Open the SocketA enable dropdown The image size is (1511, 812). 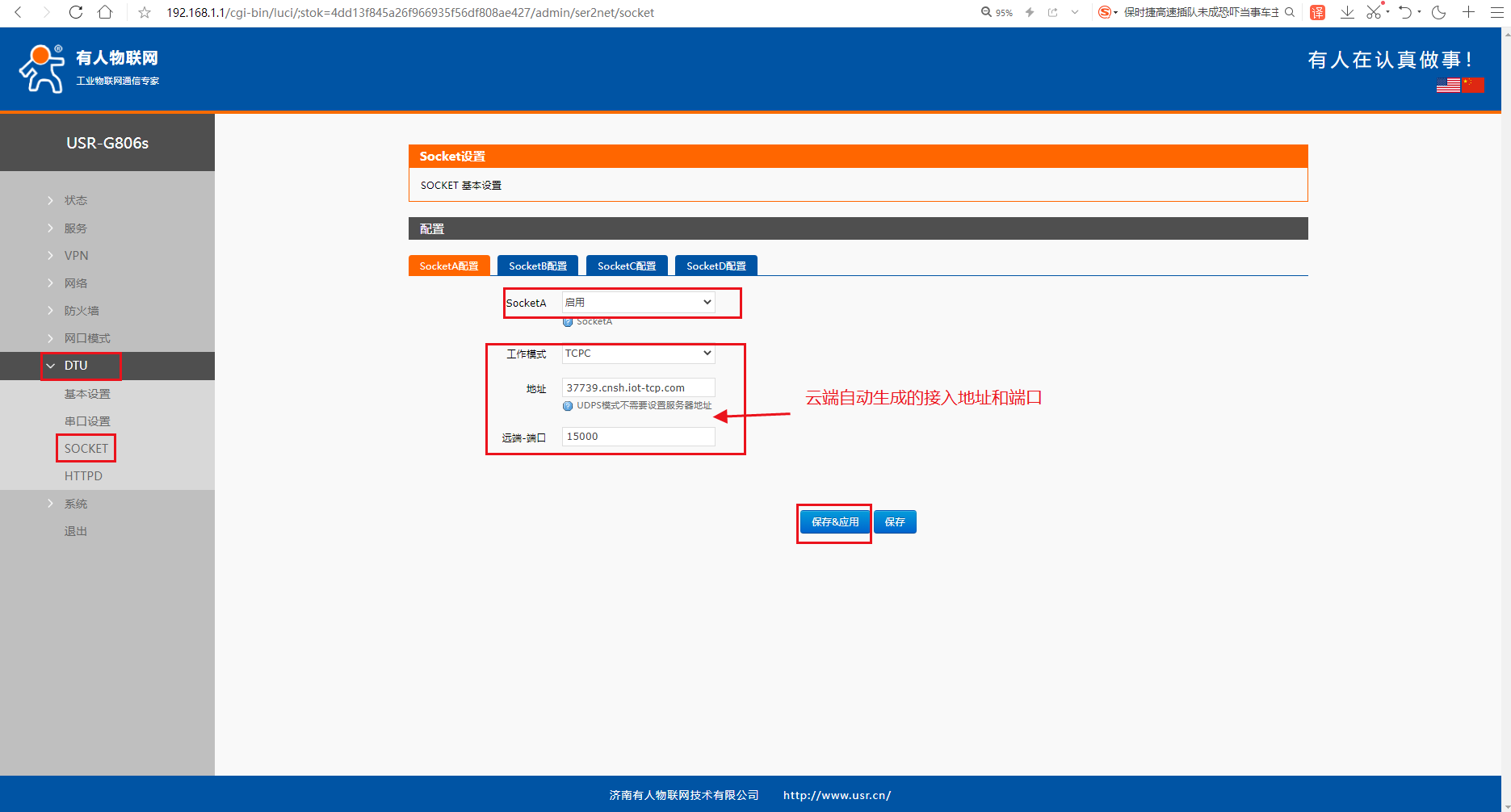click(x=638, y=302)
